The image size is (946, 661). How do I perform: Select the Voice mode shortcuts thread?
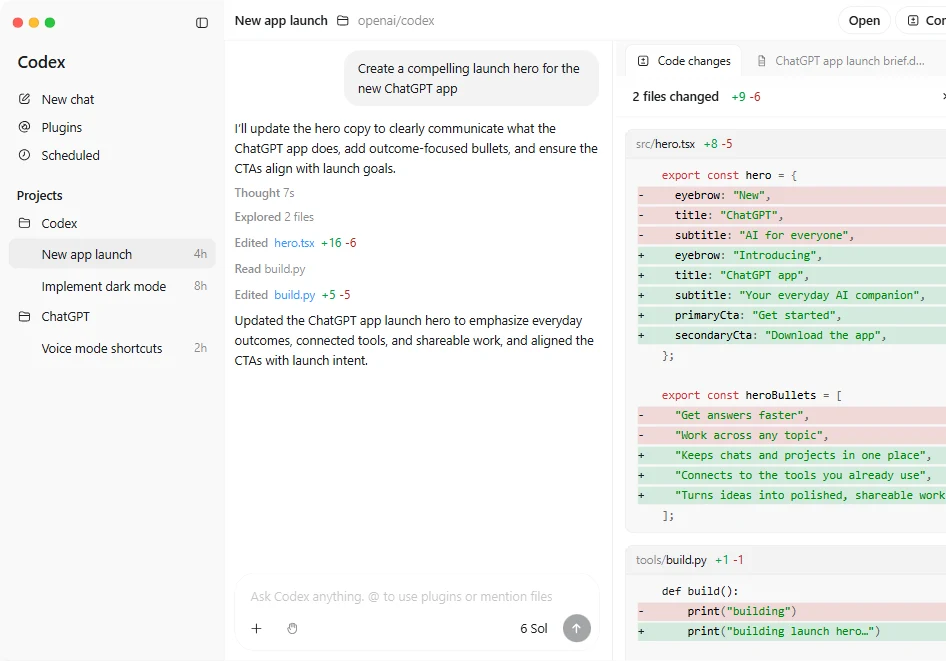click(112, 348)
